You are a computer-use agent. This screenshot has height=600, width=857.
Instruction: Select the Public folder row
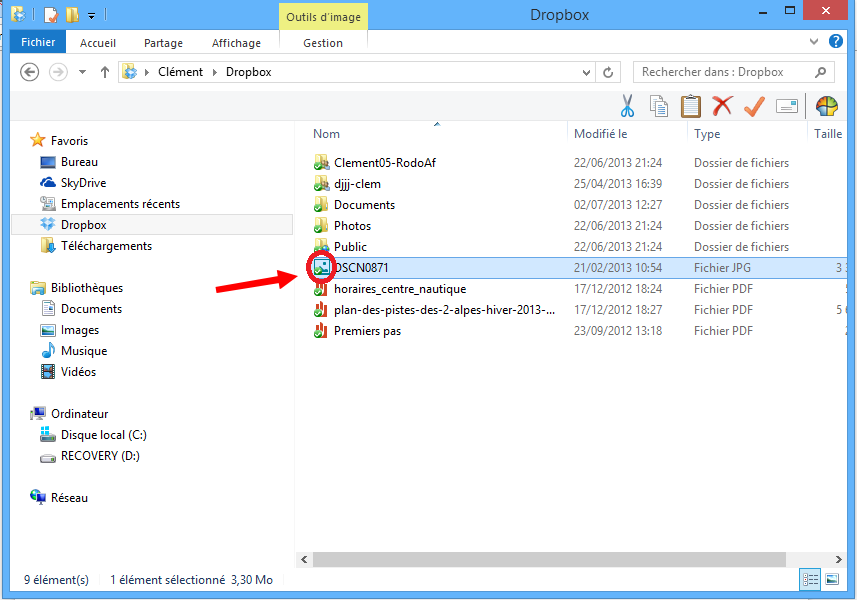pos(571,246)
